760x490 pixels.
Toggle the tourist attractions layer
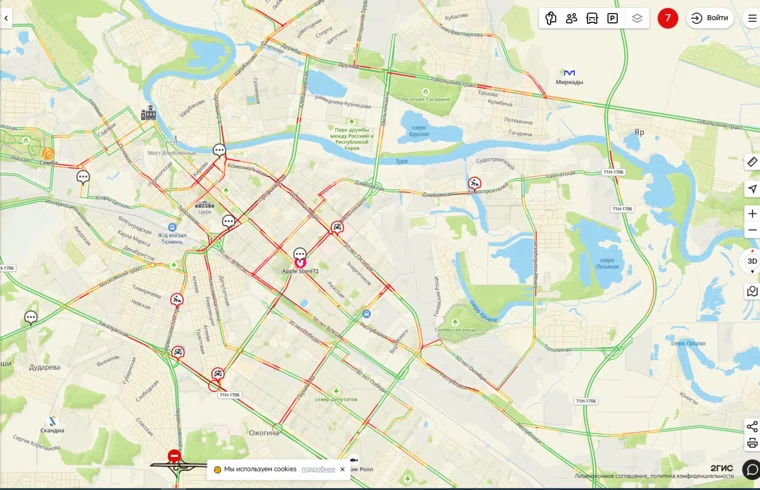[x=551, y=18]
